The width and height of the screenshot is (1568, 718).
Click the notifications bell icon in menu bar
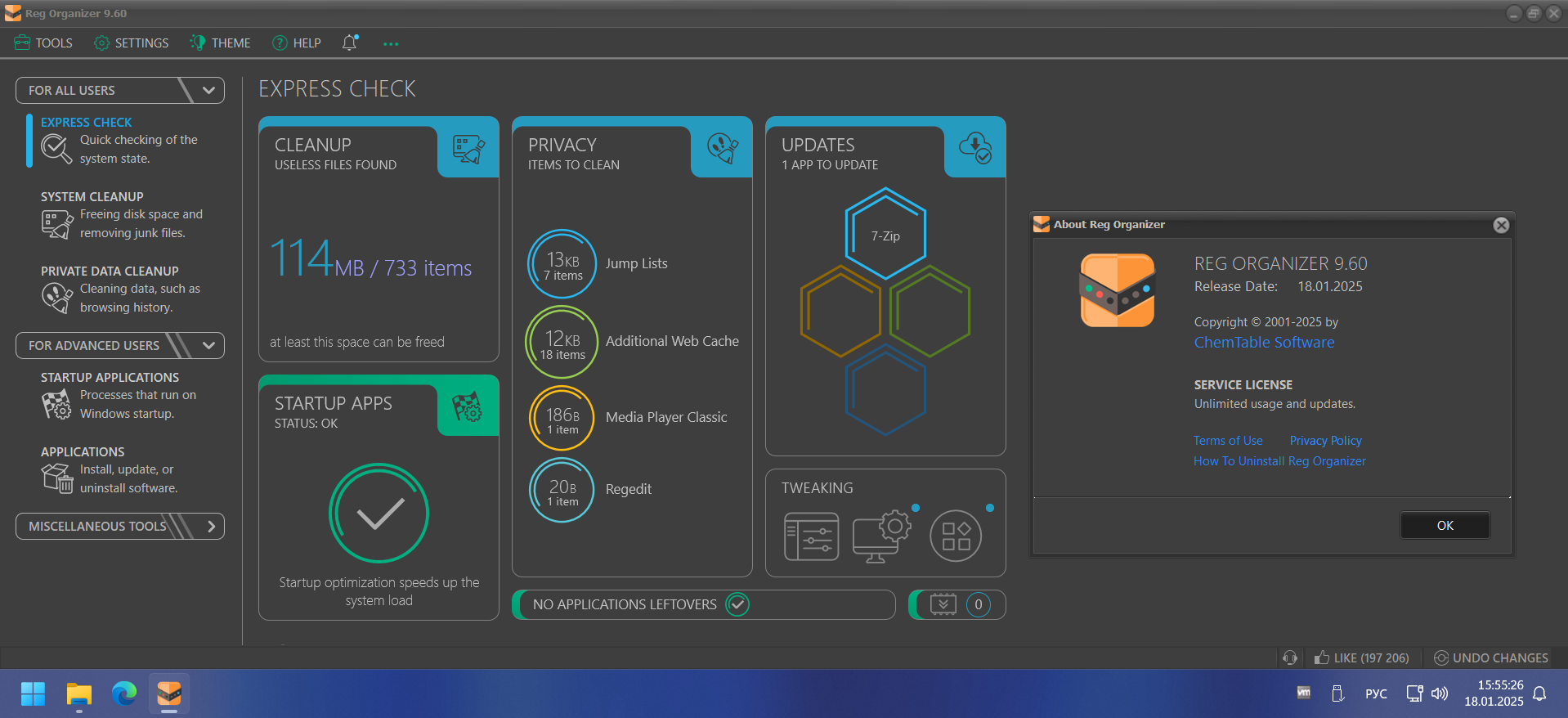[350, 43]
